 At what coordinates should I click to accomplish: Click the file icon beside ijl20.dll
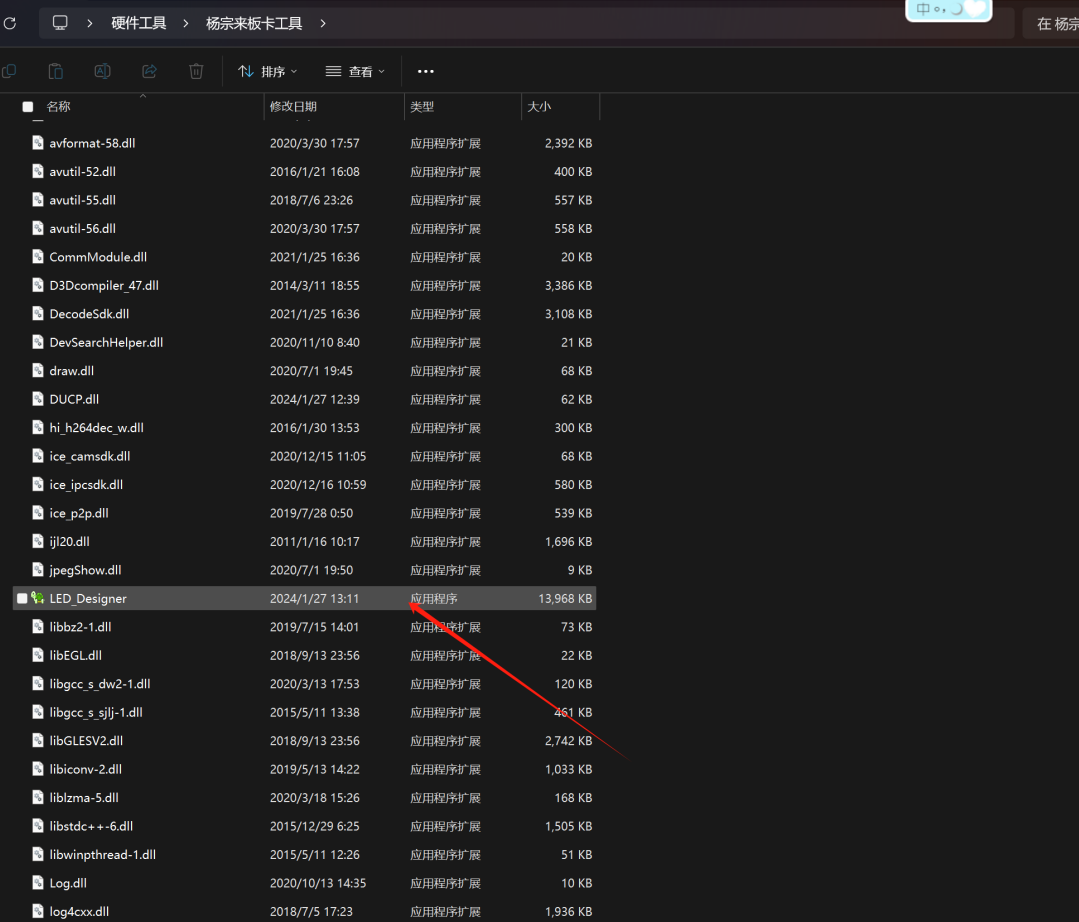coord(38,541)
